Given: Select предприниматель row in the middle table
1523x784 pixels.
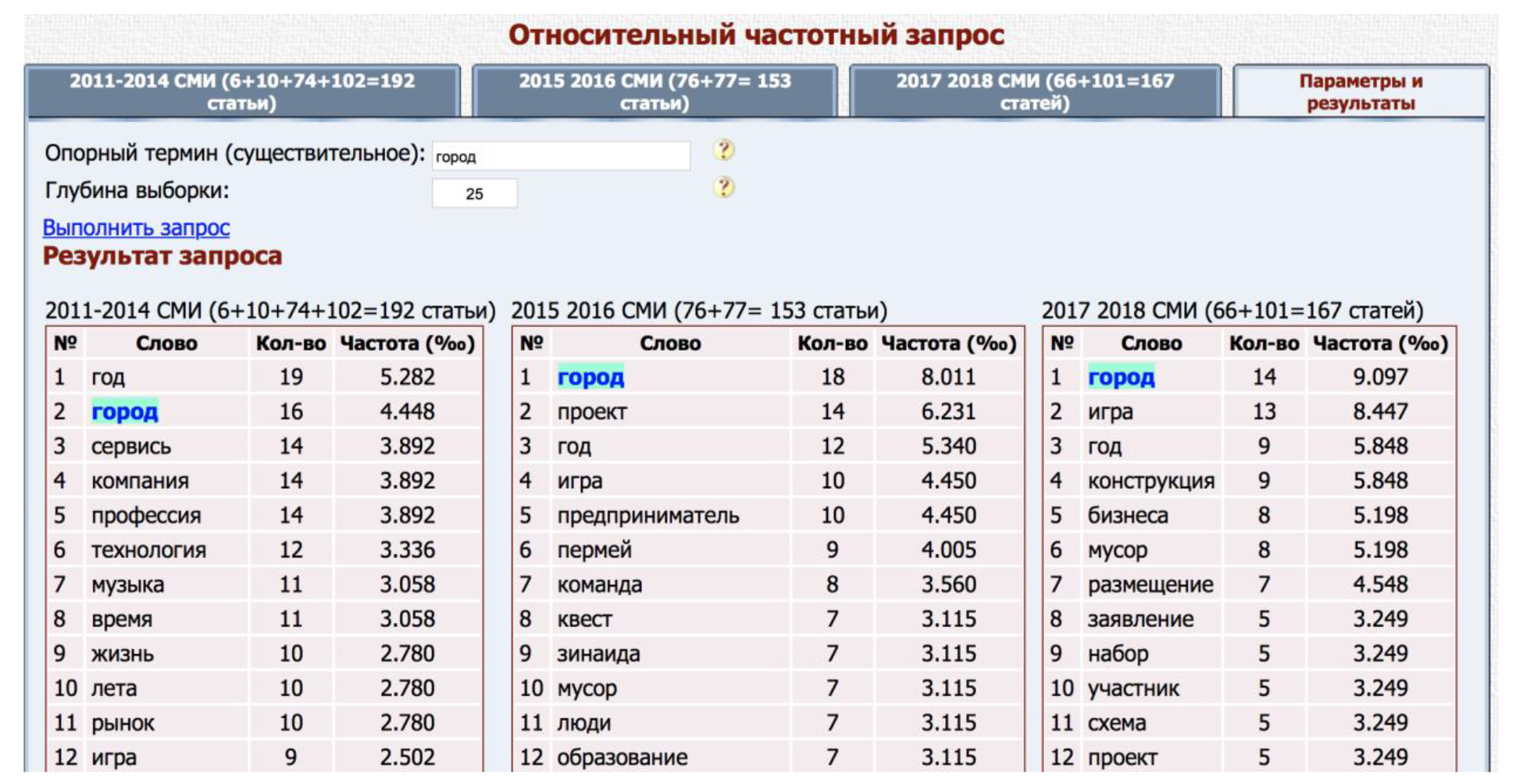Looking at the screenshot, I should click(647, 515).
